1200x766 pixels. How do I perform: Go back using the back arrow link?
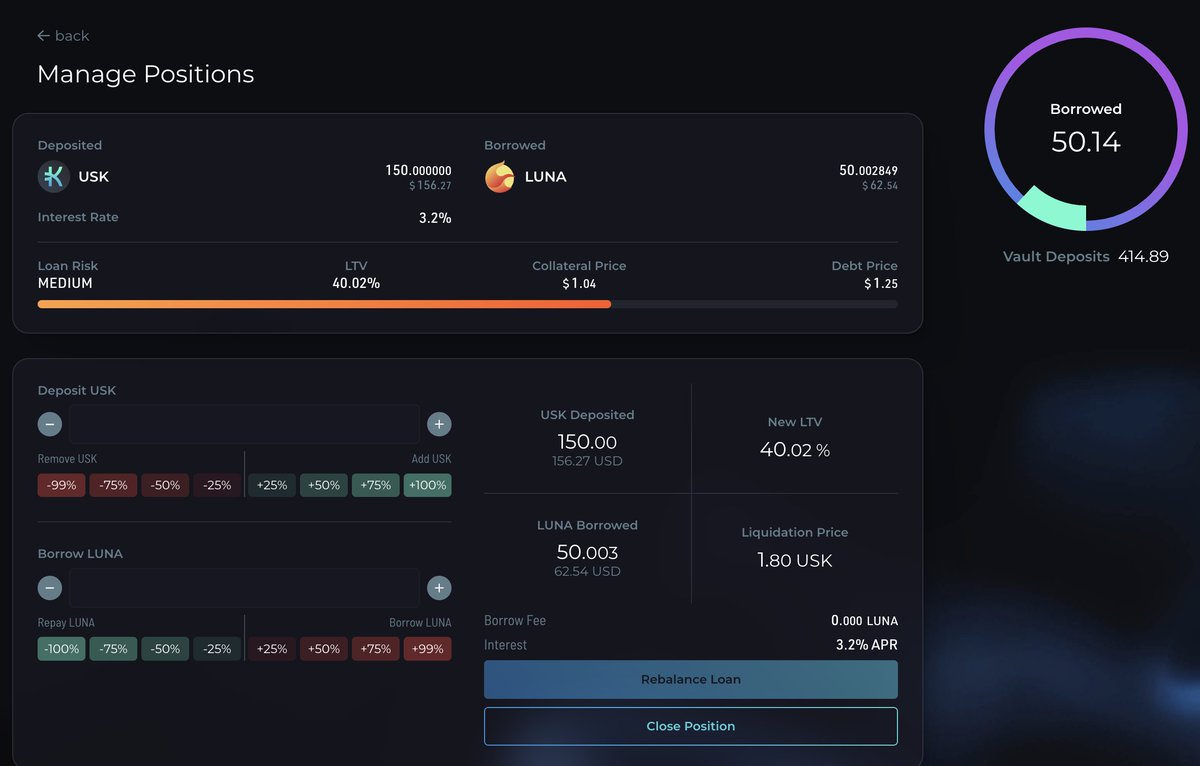tap(63, 36)
